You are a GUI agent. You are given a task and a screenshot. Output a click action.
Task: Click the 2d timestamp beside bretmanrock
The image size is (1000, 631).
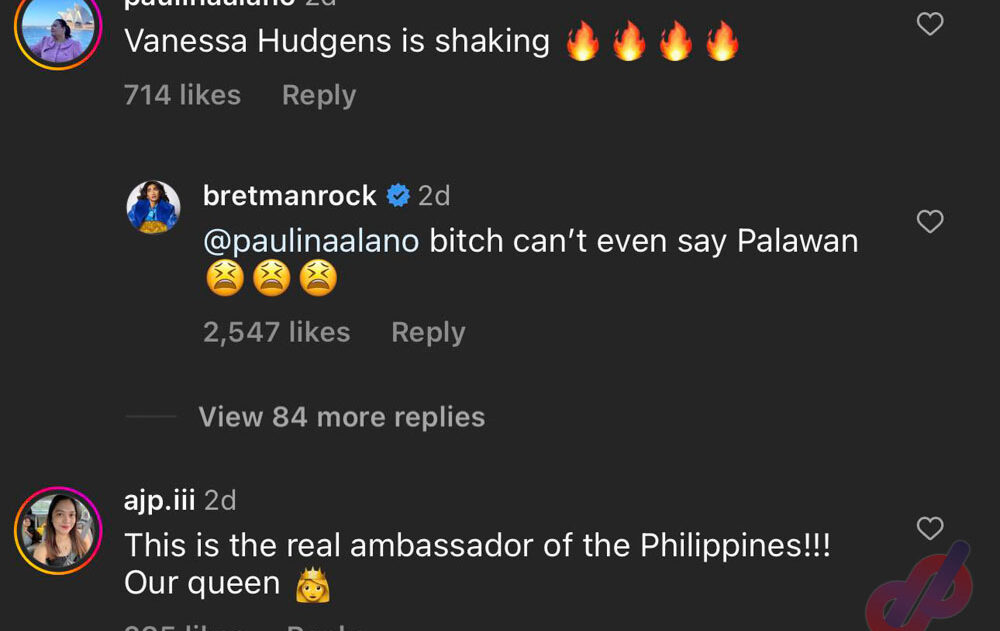(434, 195)
